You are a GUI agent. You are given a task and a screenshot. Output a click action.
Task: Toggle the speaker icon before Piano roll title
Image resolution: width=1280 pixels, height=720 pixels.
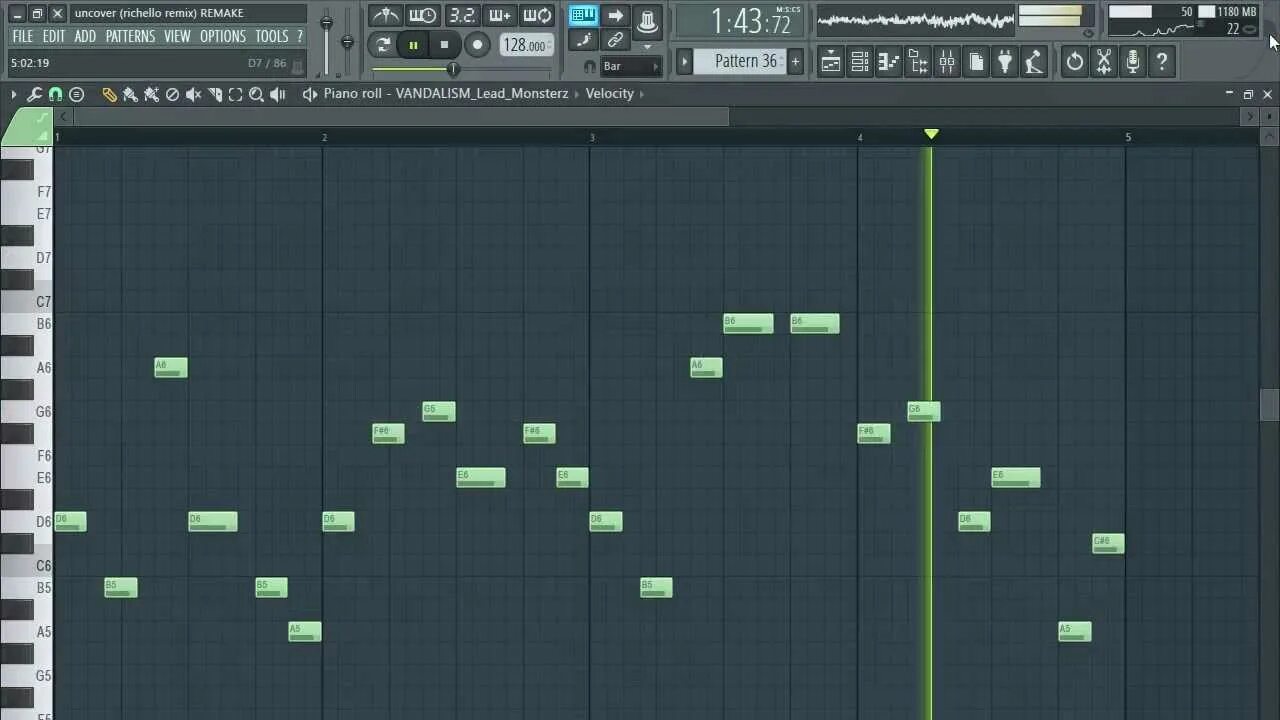pyautogui.click(x=310, y=94)
